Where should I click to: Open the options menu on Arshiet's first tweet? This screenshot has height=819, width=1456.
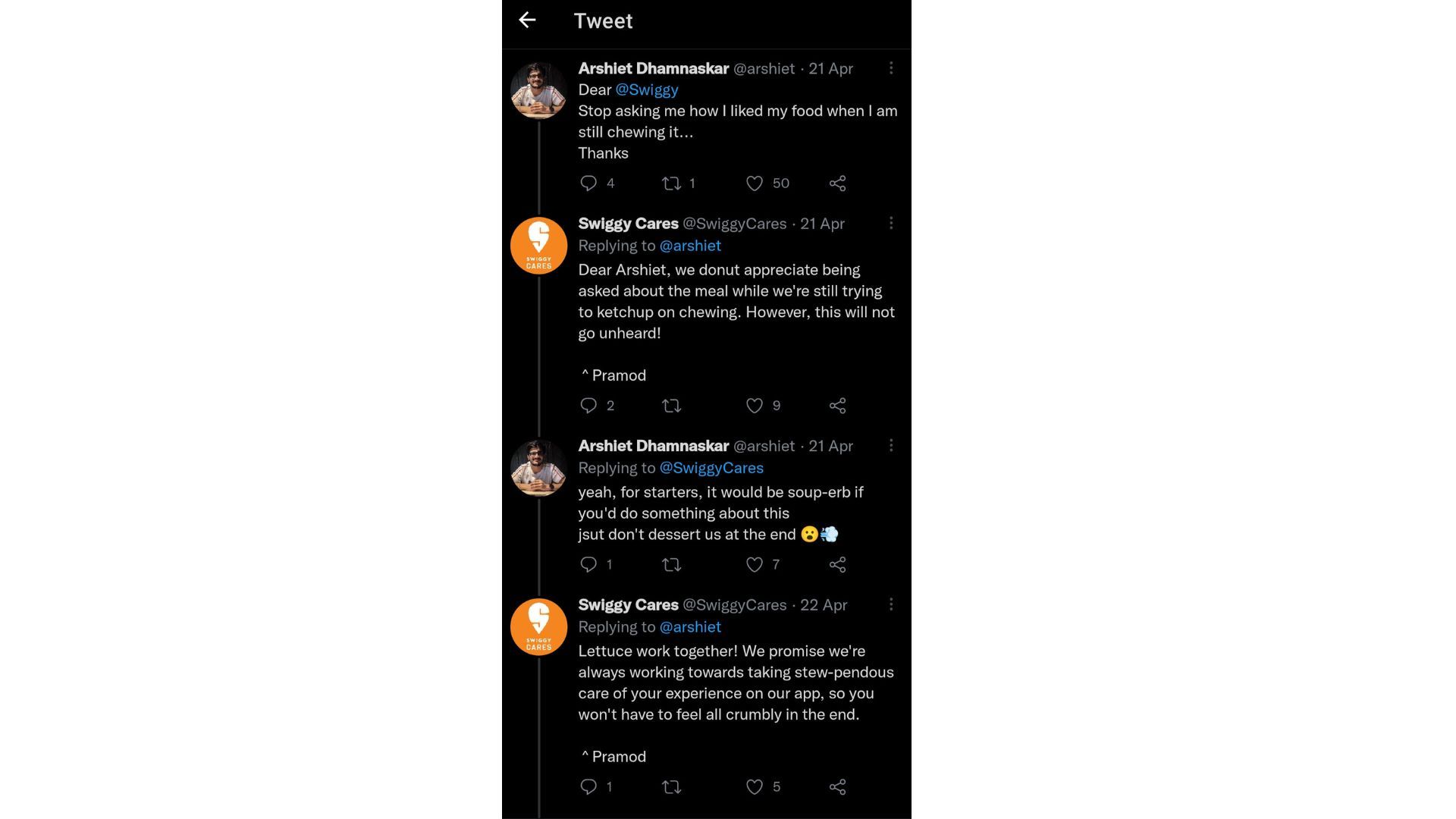[x=891, y=68]
